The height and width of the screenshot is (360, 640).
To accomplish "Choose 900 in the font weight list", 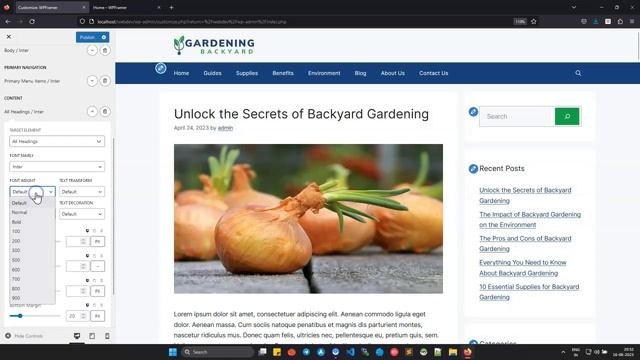I will pyautogui.click(x=32, y=298).
